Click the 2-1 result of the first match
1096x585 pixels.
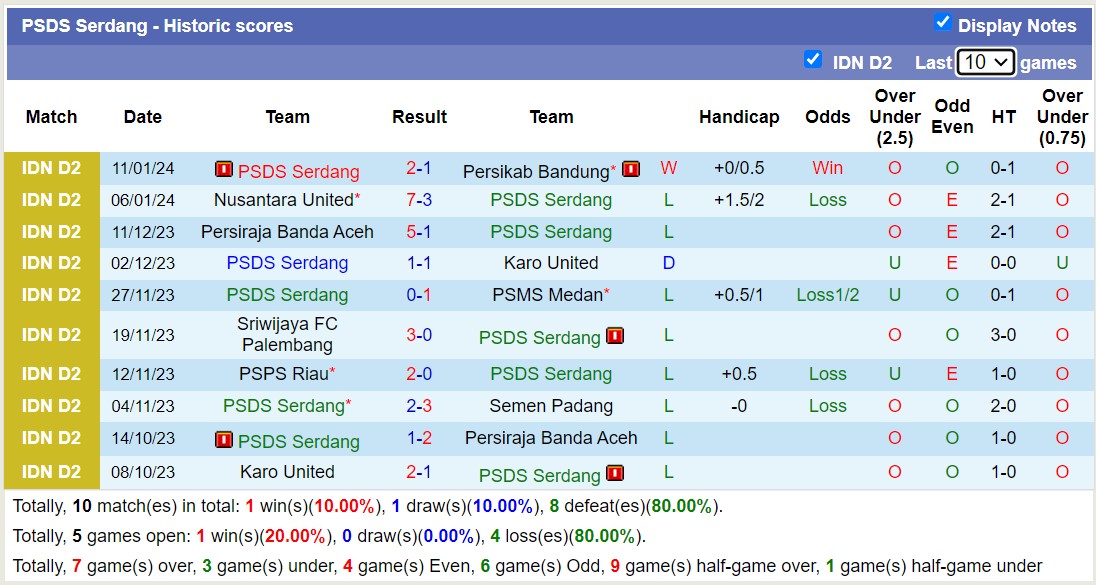(419, 168)
